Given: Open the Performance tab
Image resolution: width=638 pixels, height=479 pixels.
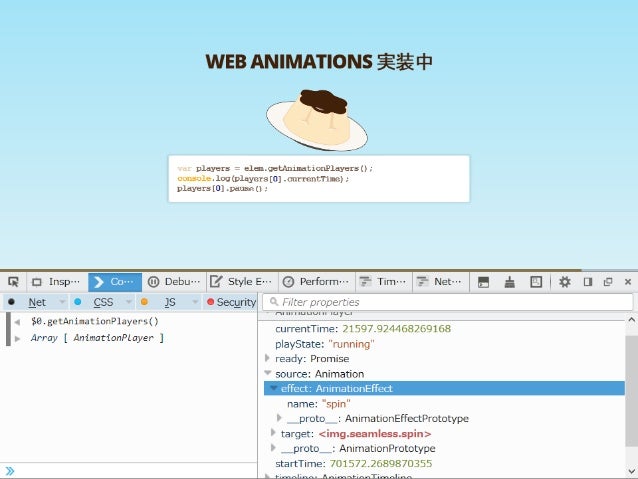Looking at the screenshot, I should [316, 282].
